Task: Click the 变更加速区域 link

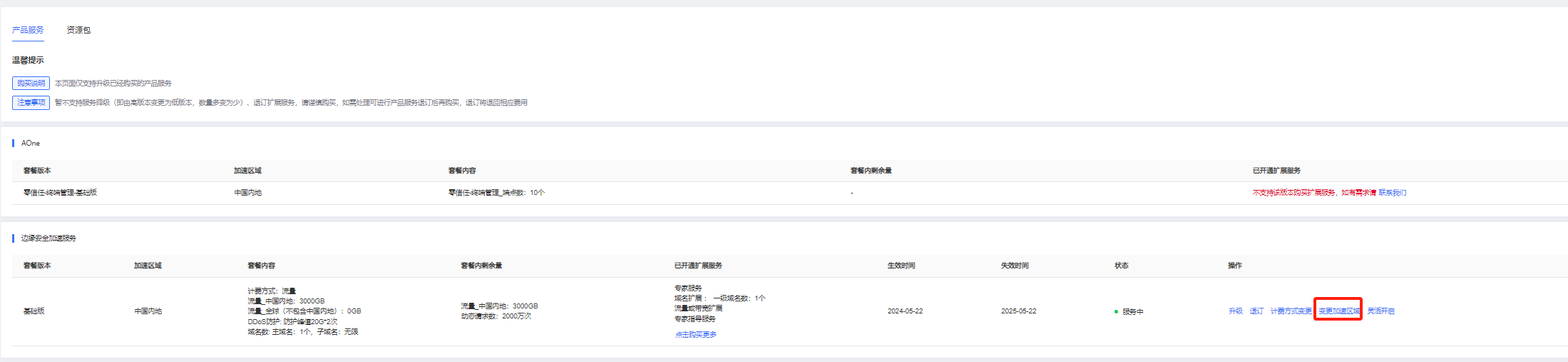Action: coord(1338,311)
